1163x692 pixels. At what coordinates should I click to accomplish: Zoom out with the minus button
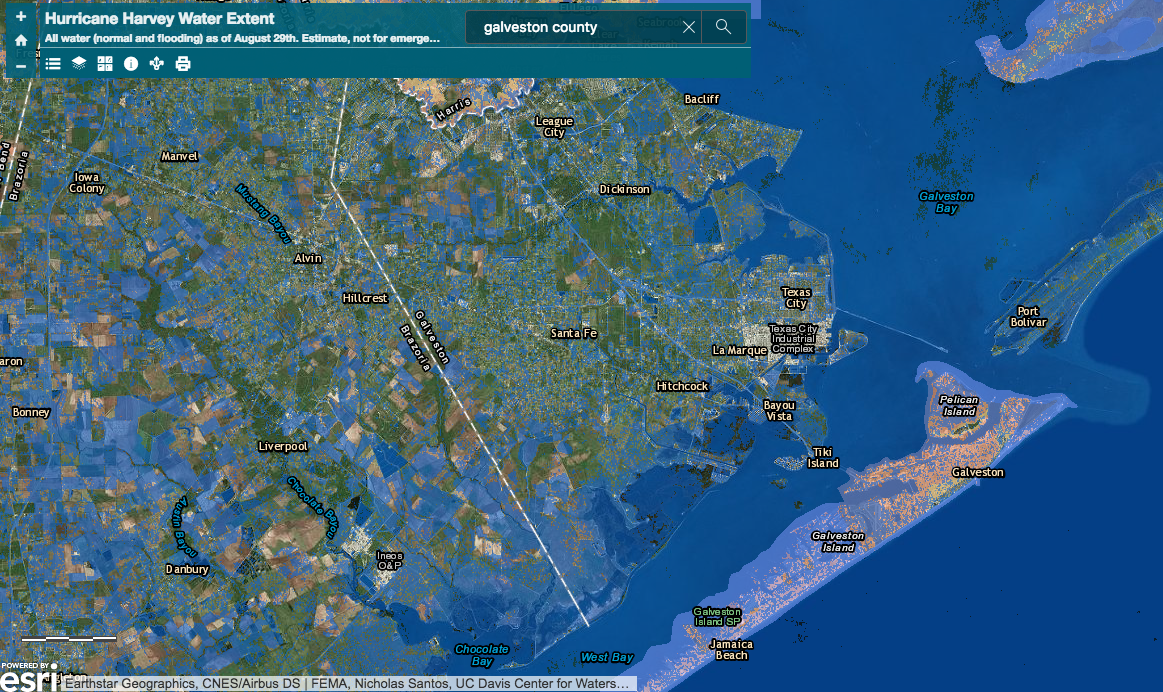[21, 66]
